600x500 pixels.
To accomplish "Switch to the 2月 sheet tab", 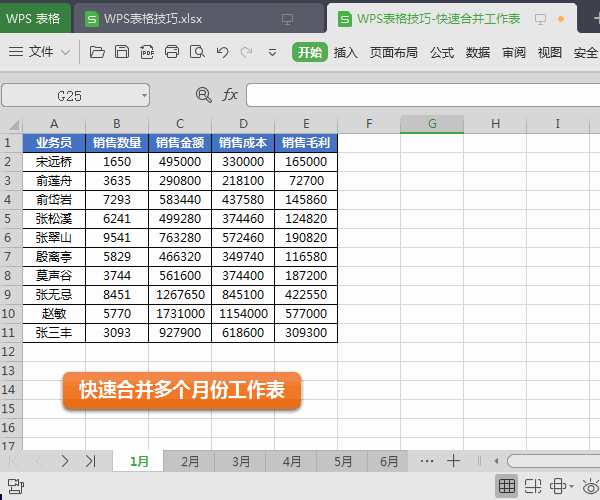I will coord(189,461).
